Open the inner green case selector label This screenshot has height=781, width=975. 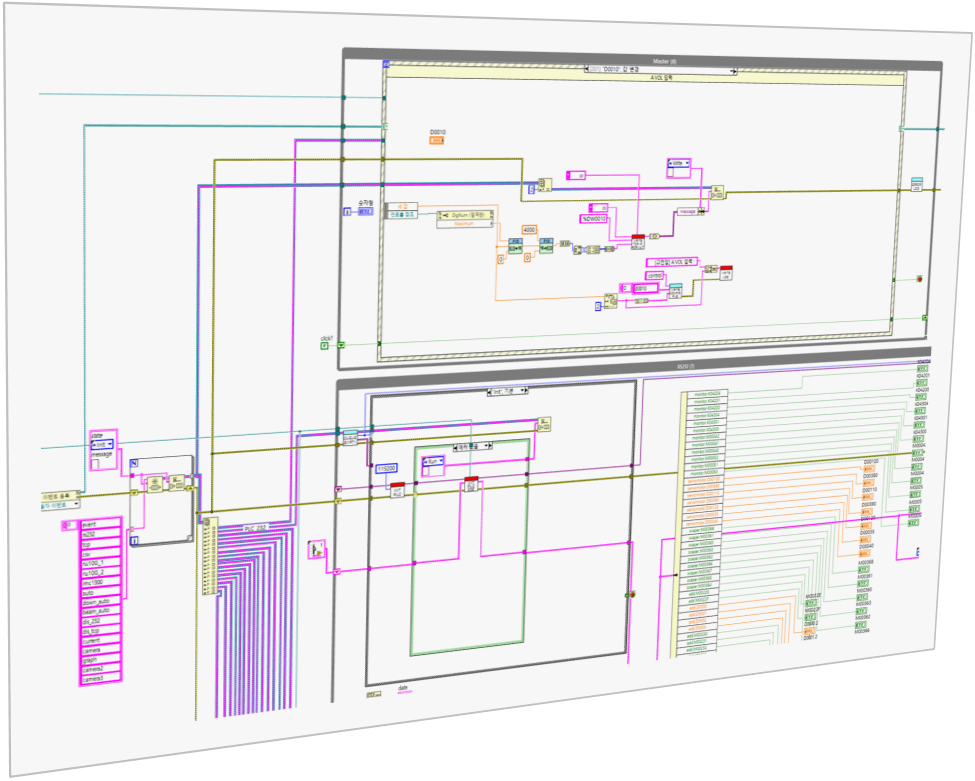(x=473, y=446)
